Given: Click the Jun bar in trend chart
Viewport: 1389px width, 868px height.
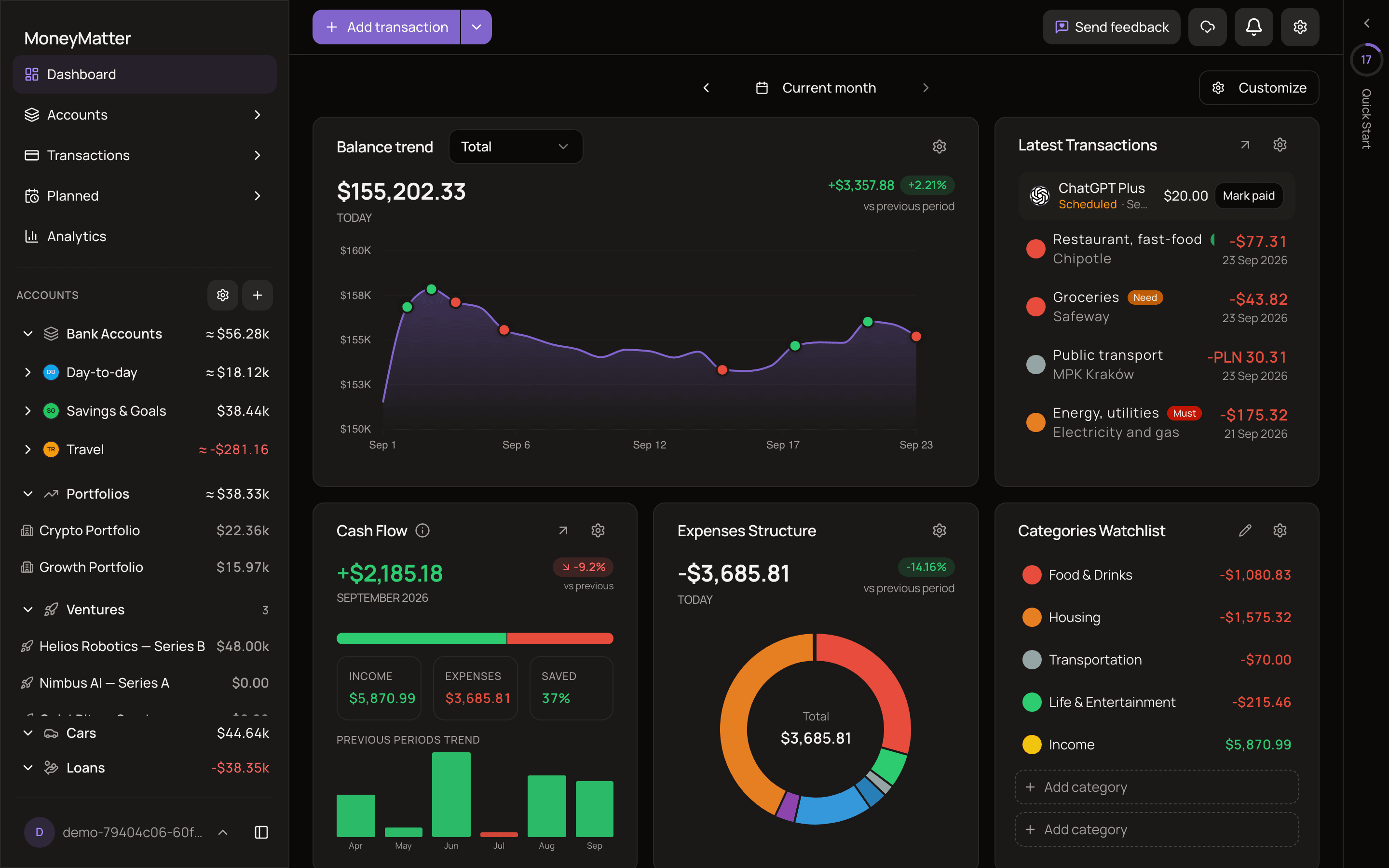Looking at the screenshot, I should tap(451, 795).
